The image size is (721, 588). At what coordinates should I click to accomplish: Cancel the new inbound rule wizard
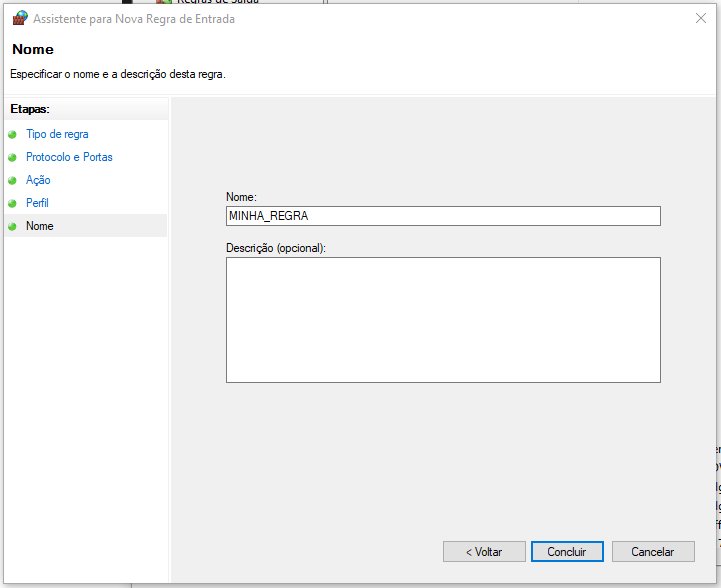click(x=653, y=552)
